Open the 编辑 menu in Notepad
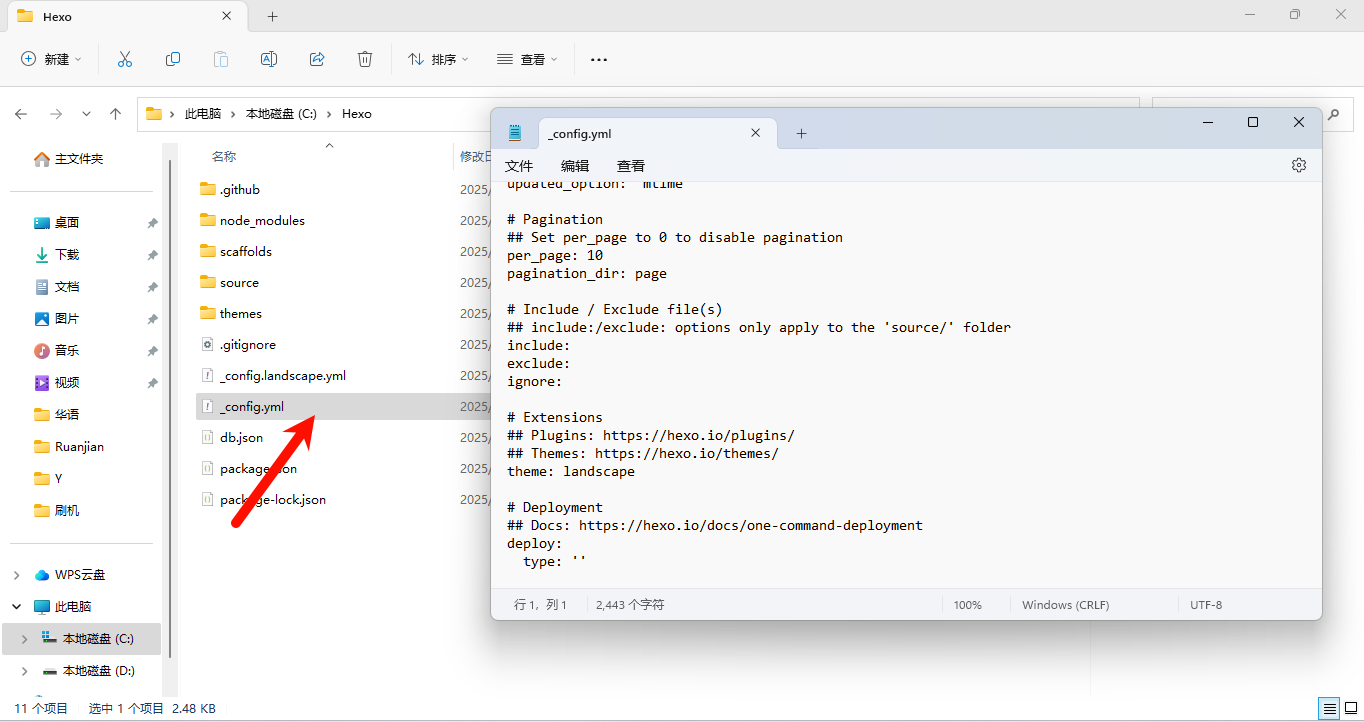Viewport: 1364px width, 722px height. coord(575,166)
